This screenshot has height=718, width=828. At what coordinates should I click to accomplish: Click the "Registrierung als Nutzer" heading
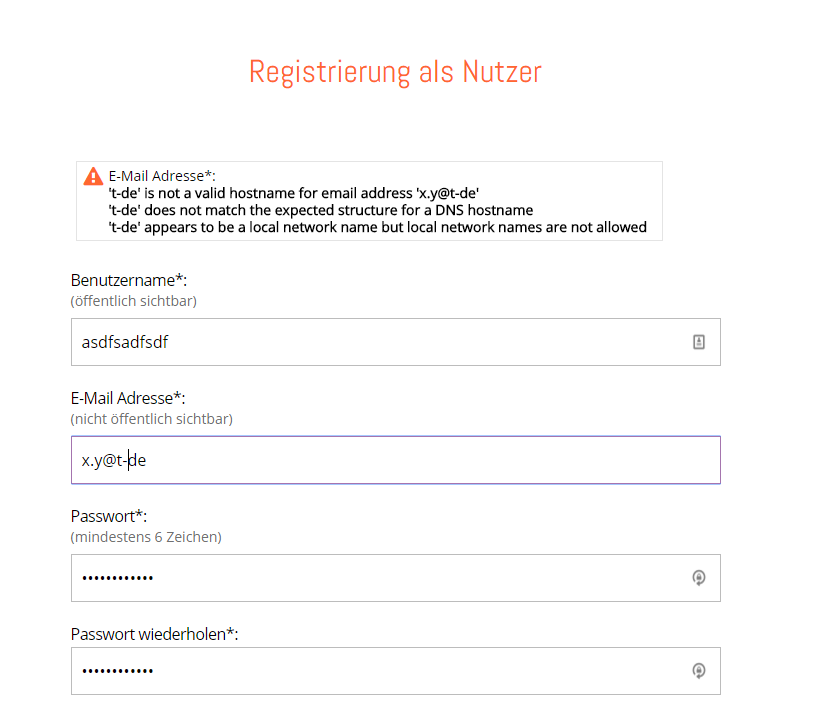395,72
